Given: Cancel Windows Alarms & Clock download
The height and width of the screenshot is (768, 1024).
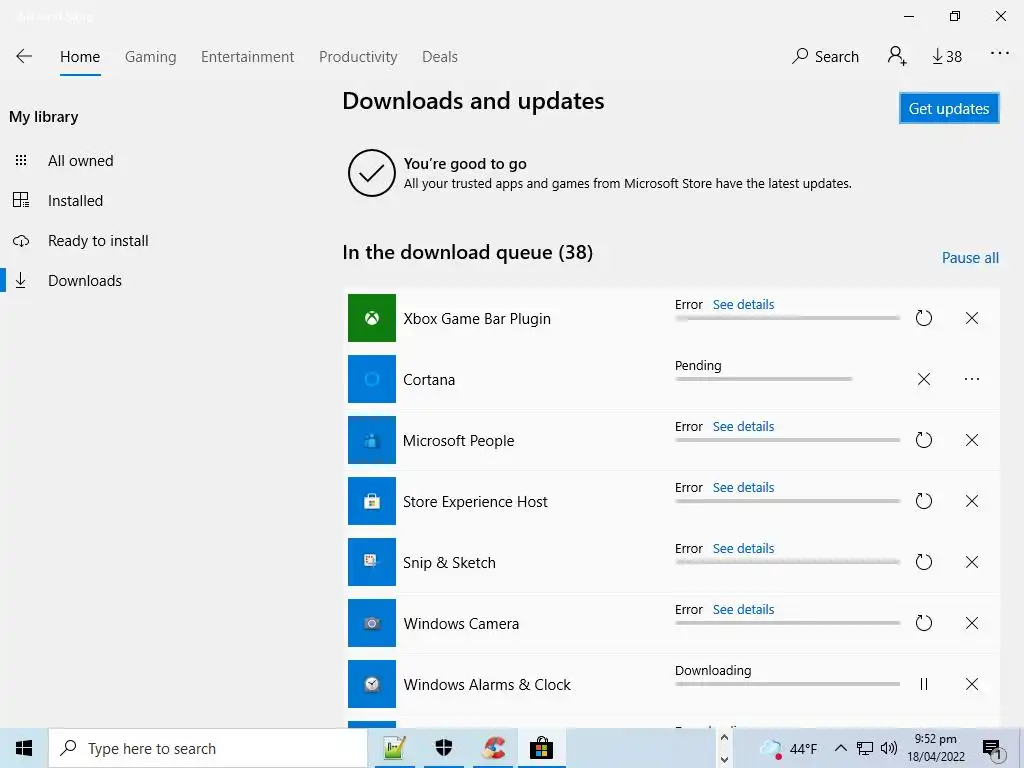Looking at the screenshot, I should 972,684.
